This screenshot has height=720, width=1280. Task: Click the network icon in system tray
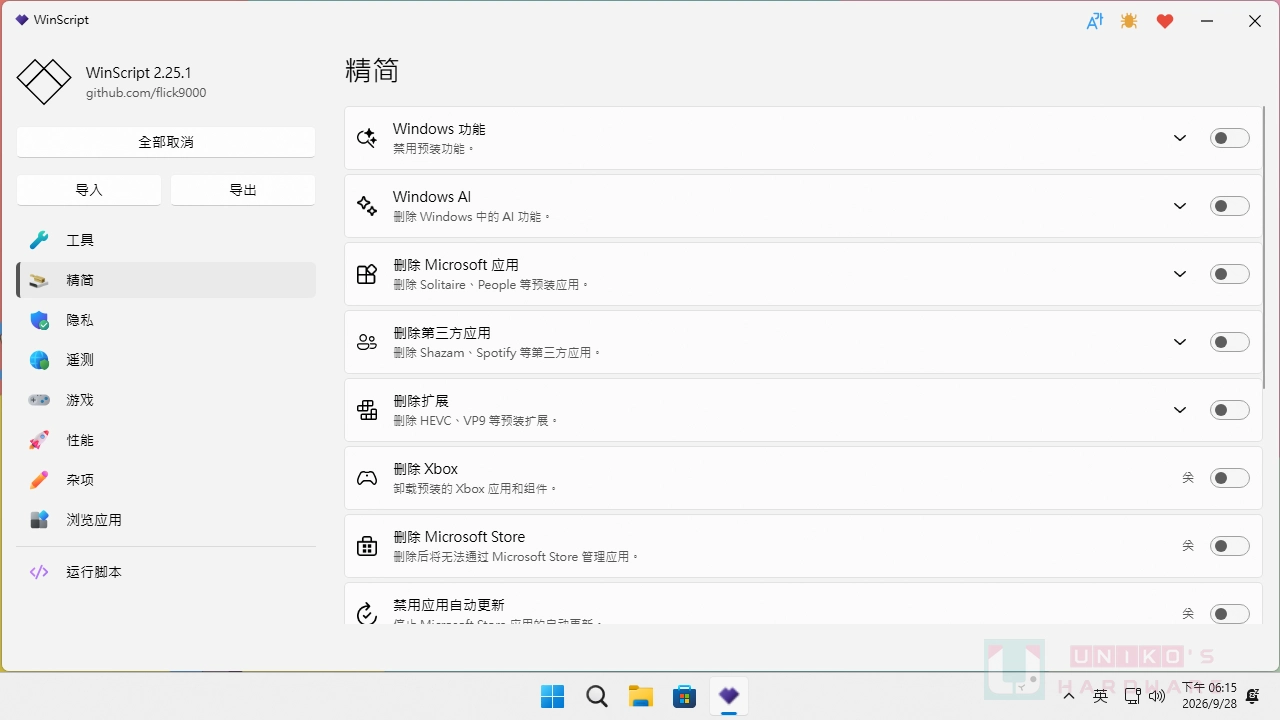tap(1132, 696)
